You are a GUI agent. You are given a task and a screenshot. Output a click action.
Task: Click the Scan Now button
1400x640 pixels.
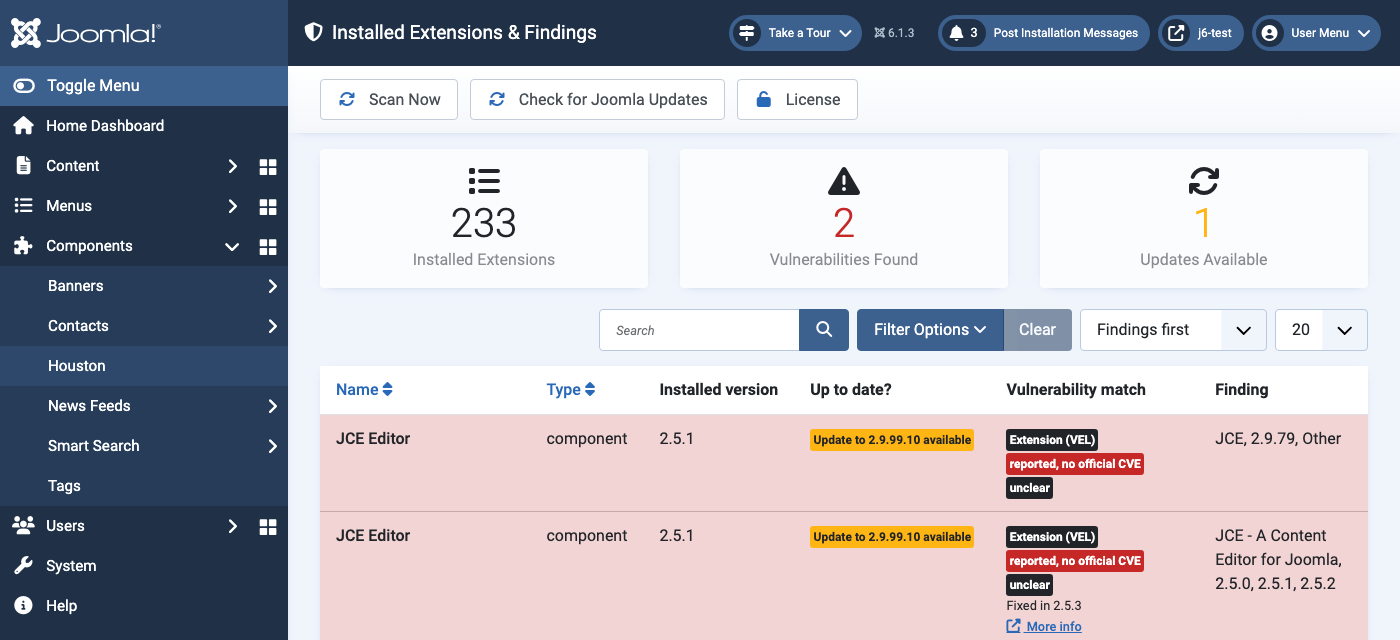(x=389, y=100)
